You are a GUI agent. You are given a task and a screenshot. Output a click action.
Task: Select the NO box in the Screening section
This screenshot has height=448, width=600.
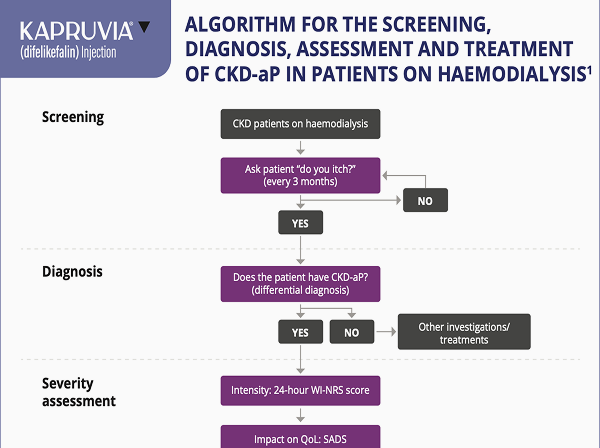click(x=425, y=200)
